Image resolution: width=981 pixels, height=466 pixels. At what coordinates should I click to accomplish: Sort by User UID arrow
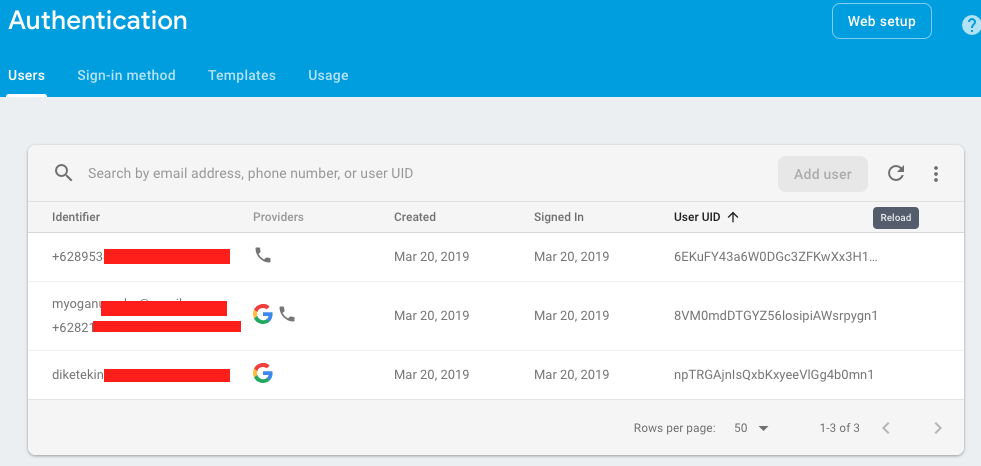pyautogui.click(x=733, y=216)
